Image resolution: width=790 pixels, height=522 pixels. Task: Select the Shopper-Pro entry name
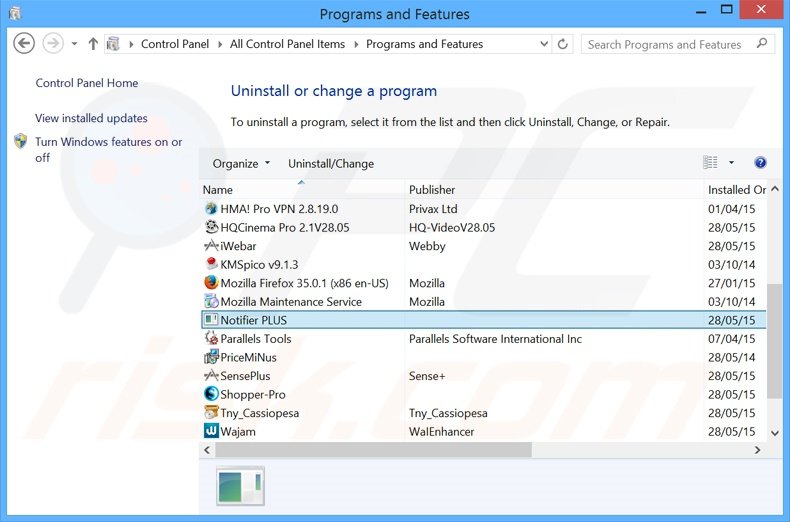[252, 395]
